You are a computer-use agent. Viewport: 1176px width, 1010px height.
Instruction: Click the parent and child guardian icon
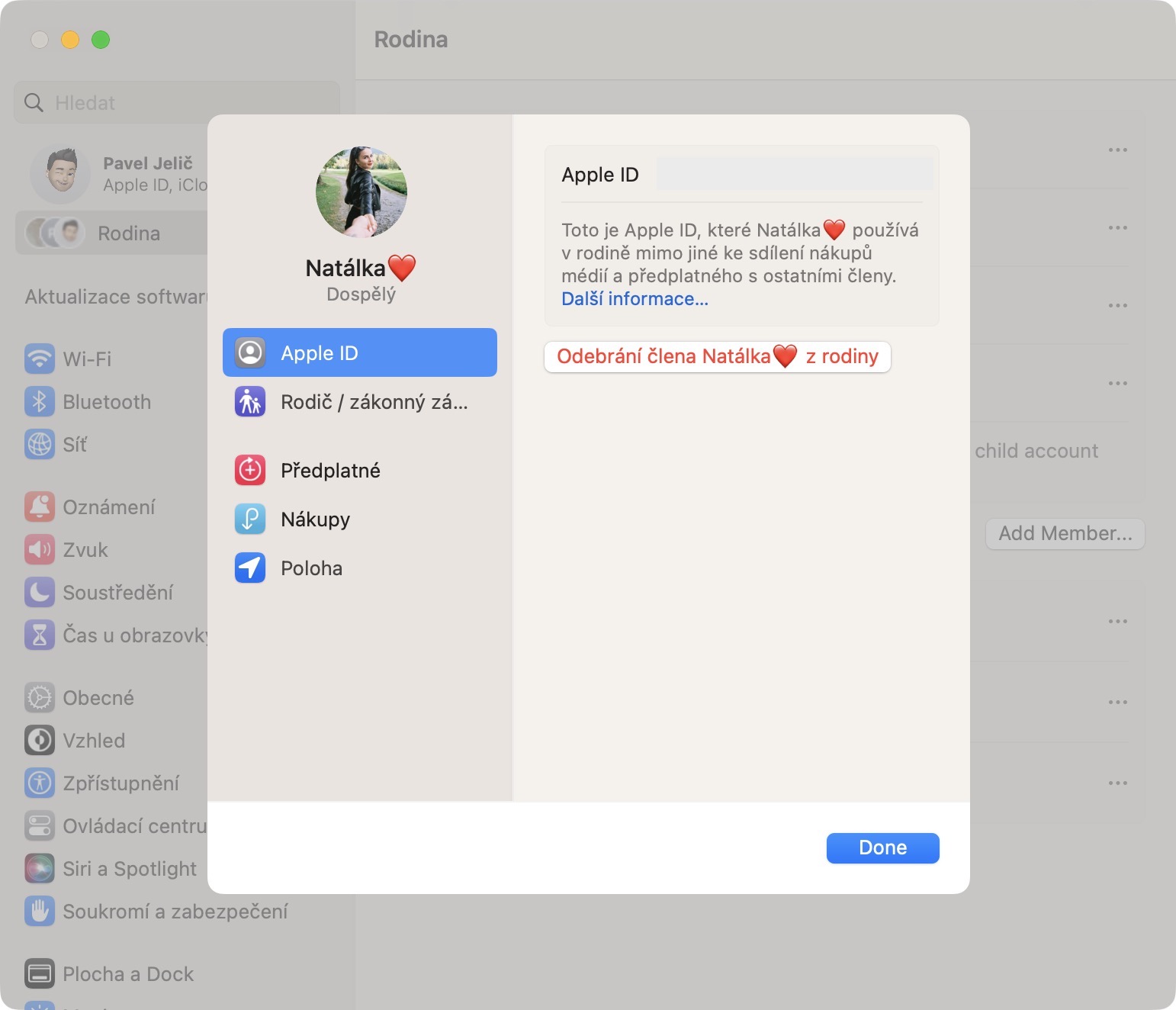point(250,401)
